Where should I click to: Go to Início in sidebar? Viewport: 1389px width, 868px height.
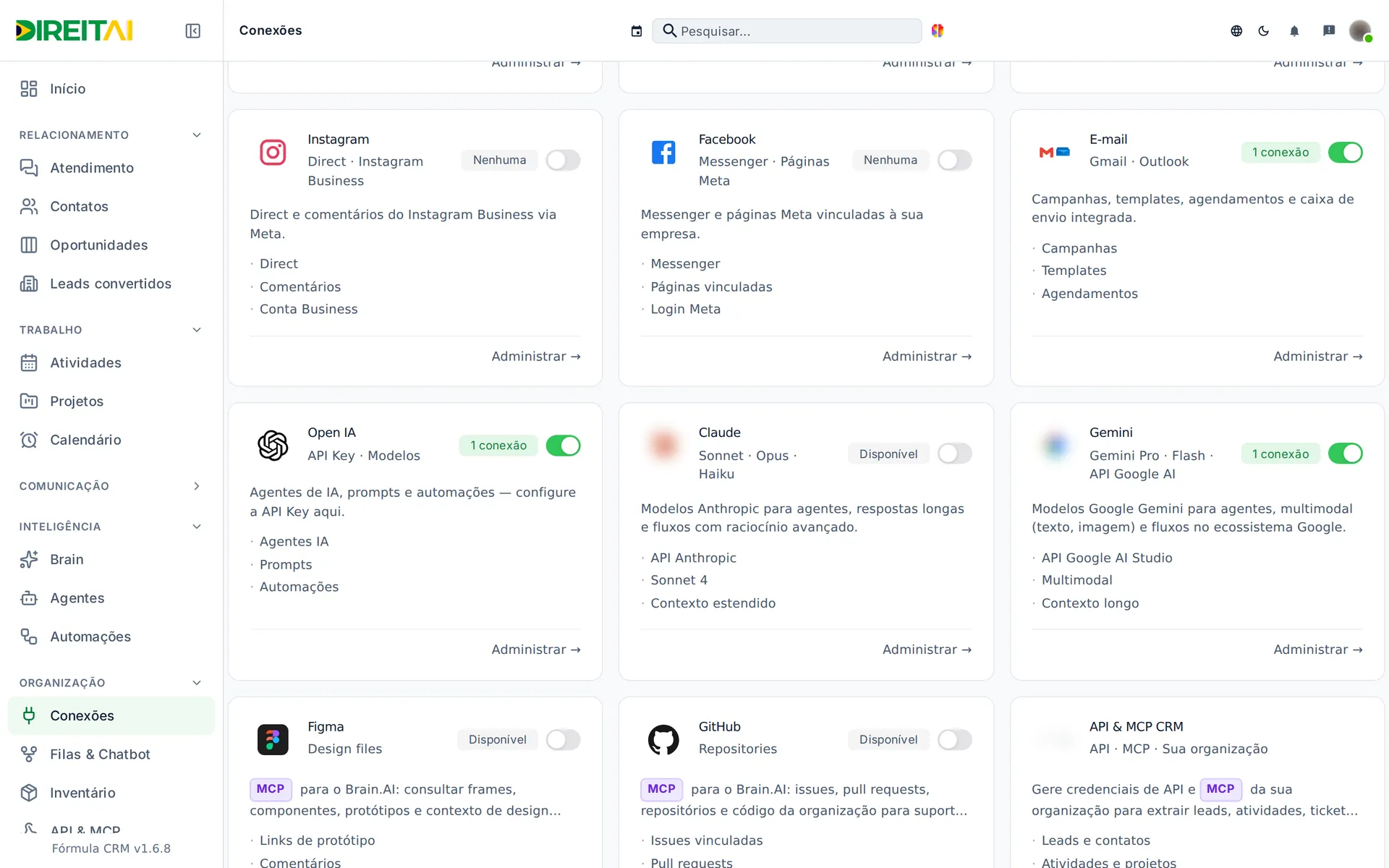pos(111,88)
